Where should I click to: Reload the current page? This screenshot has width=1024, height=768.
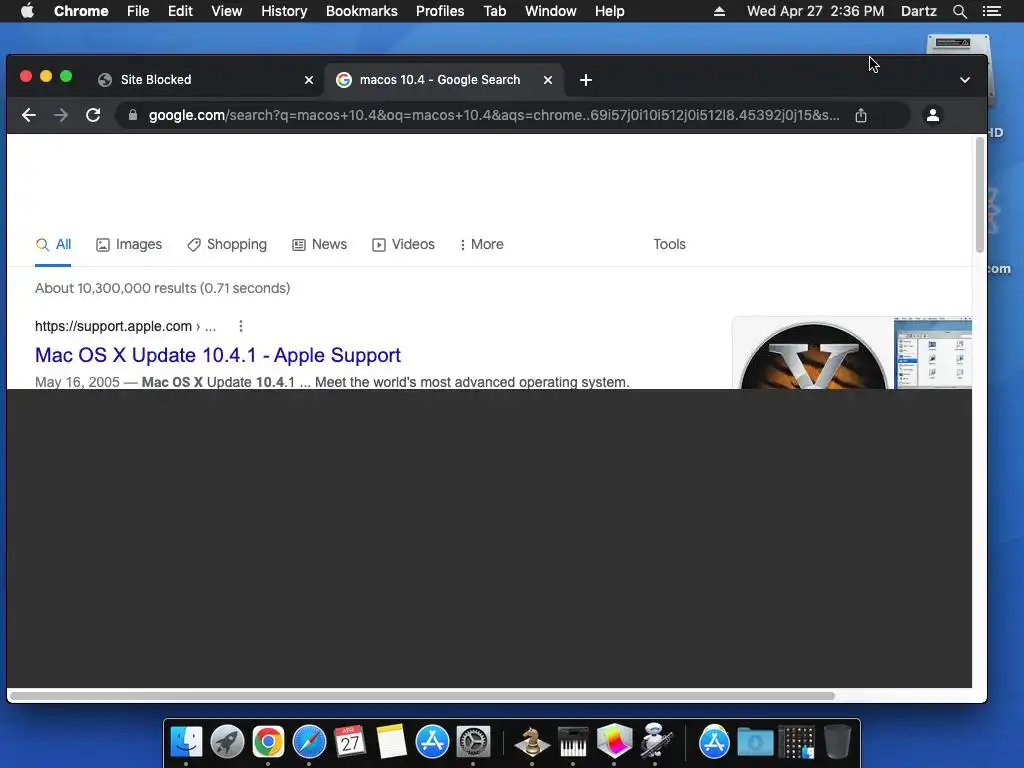pyautogui.click(x=93, y=116)
